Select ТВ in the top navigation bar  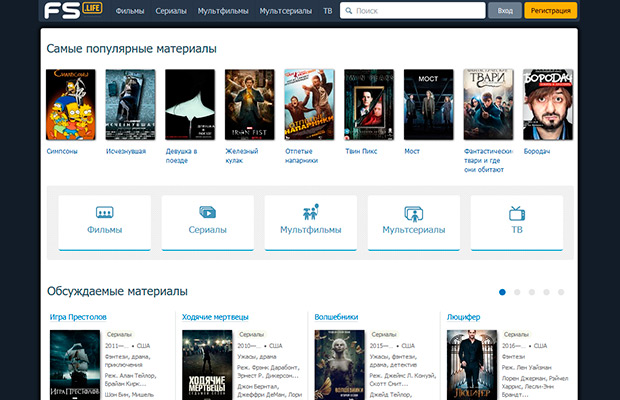(x=328, y=12)
